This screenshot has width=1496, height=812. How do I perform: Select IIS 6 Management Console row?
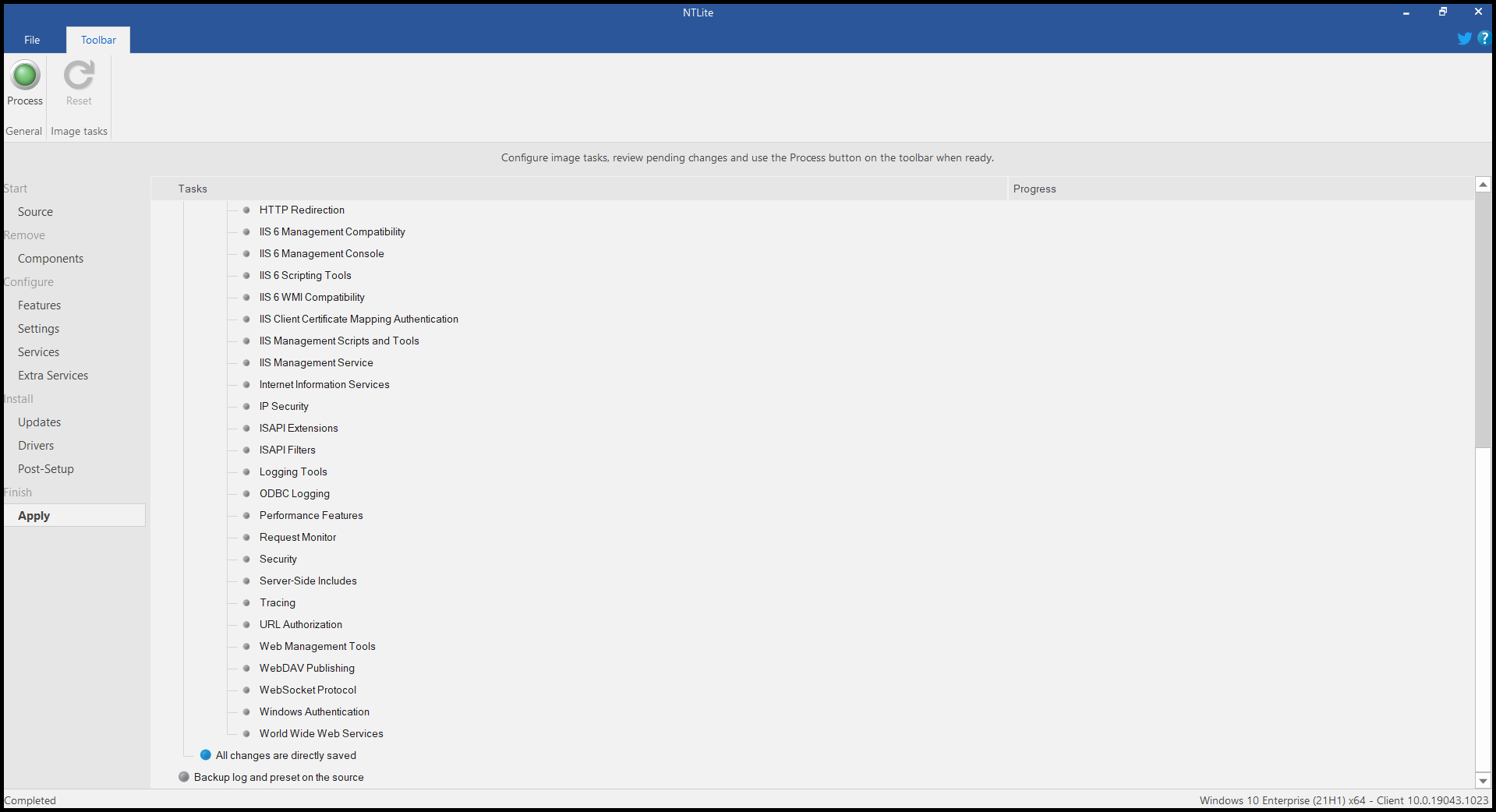pyautogui.click(x=321, y=253)
